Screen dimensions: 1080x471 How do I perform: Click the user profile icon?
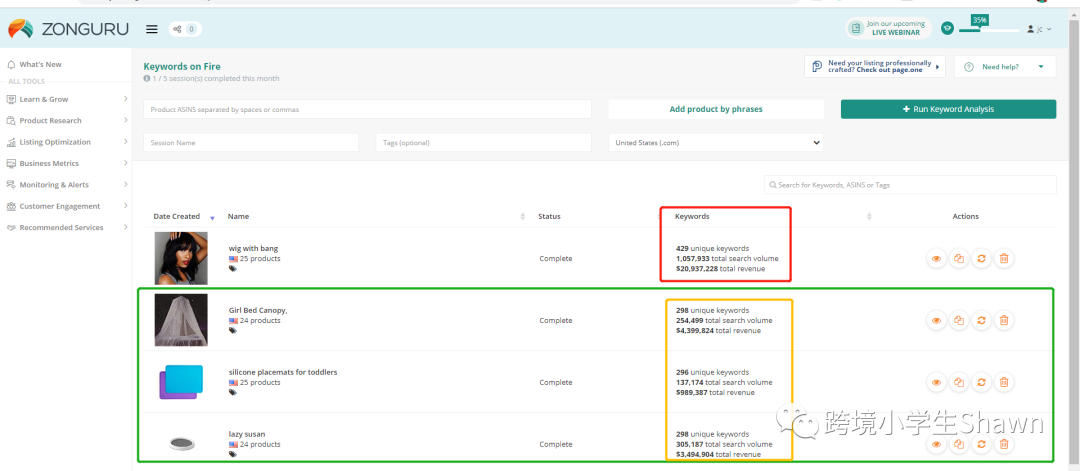(x=1030, y=29)
